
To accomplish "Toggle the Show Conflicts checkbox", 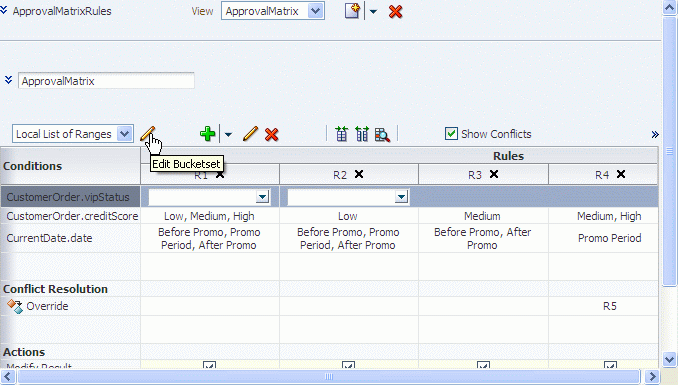I will tap(451, 134).
